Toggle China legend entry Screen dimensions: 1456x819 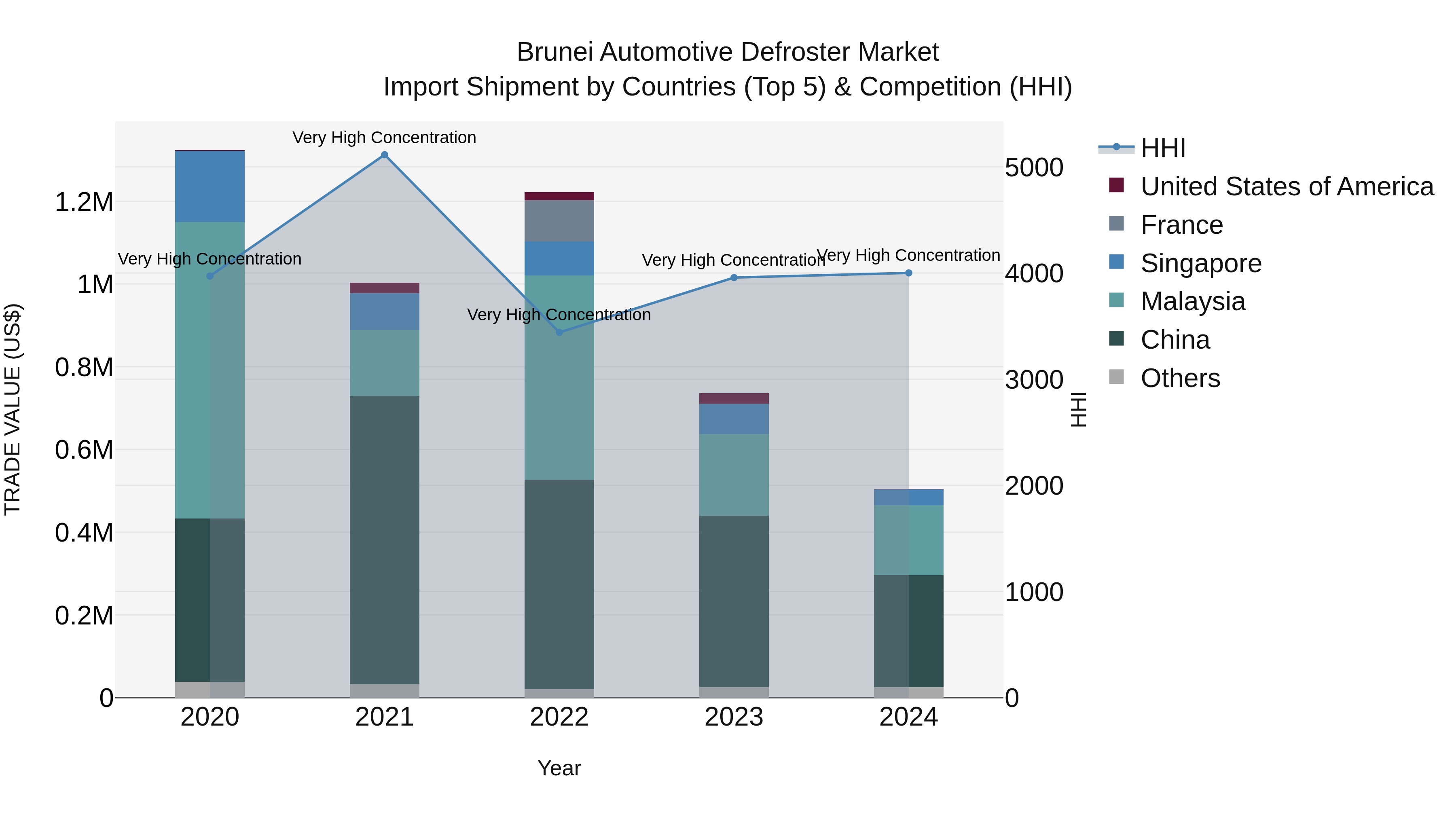[1159, 340]
